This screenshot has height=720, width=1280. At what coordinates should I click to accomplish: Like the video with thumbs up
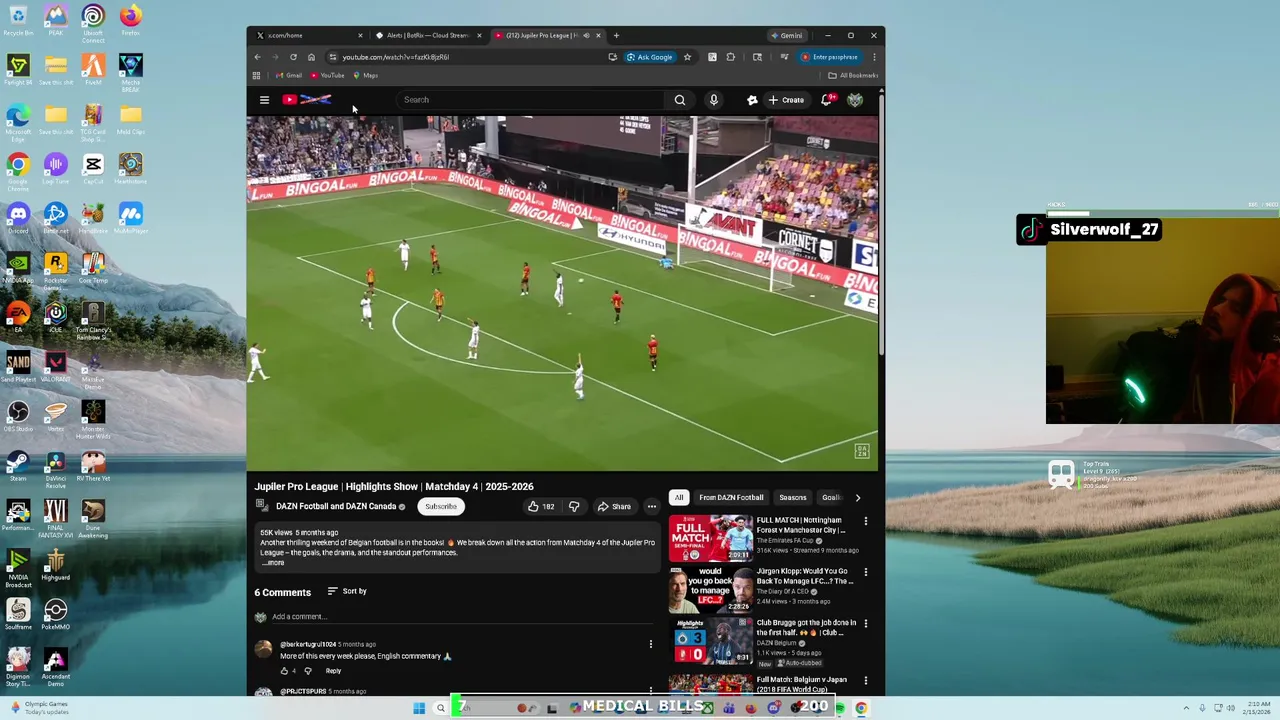(x=541, y=507)
